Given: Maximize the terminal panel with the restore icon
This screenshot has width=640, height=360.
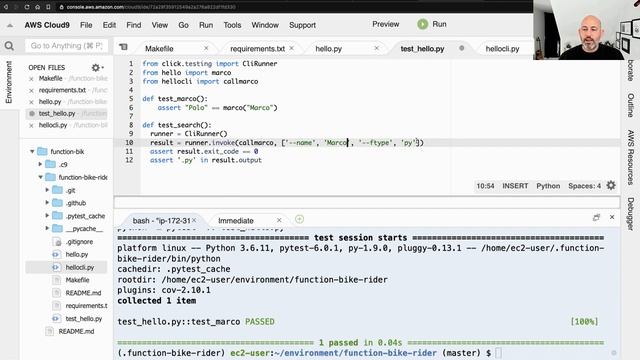Looking at the screenshot, I should (596, 218).
